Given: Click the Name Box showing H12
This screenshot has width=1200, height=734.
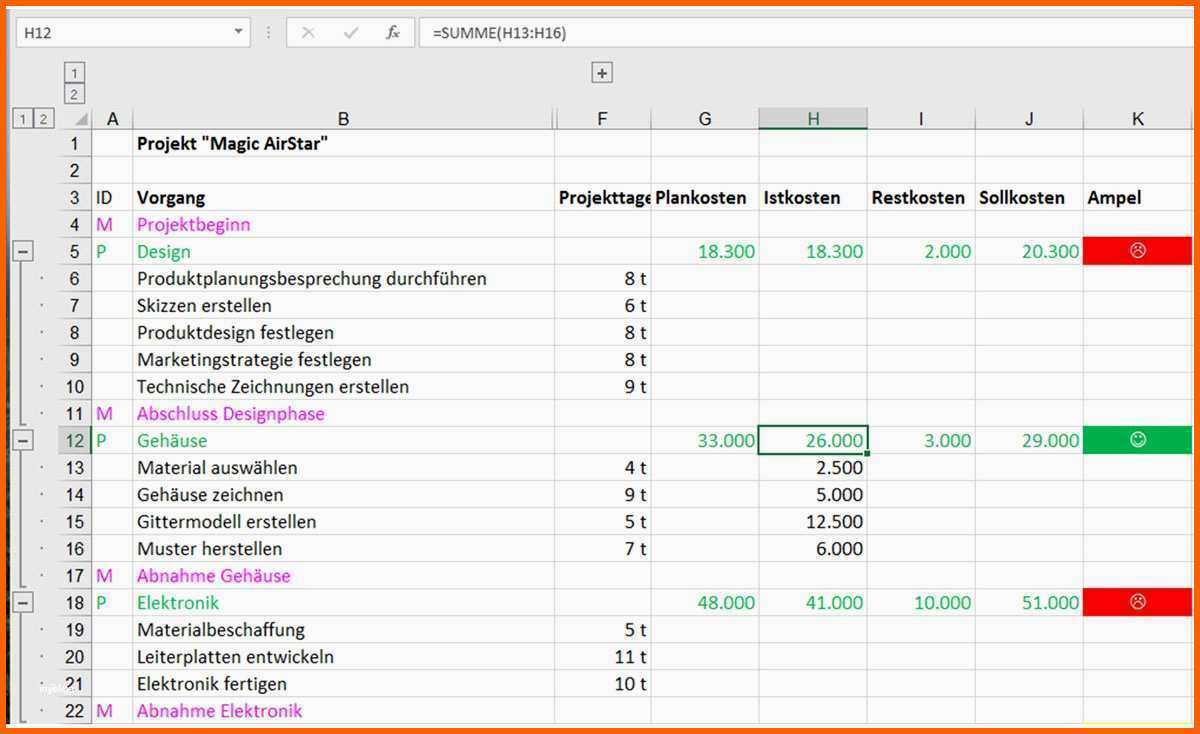Looking at the screenshot, I should (x=132, y=33).
